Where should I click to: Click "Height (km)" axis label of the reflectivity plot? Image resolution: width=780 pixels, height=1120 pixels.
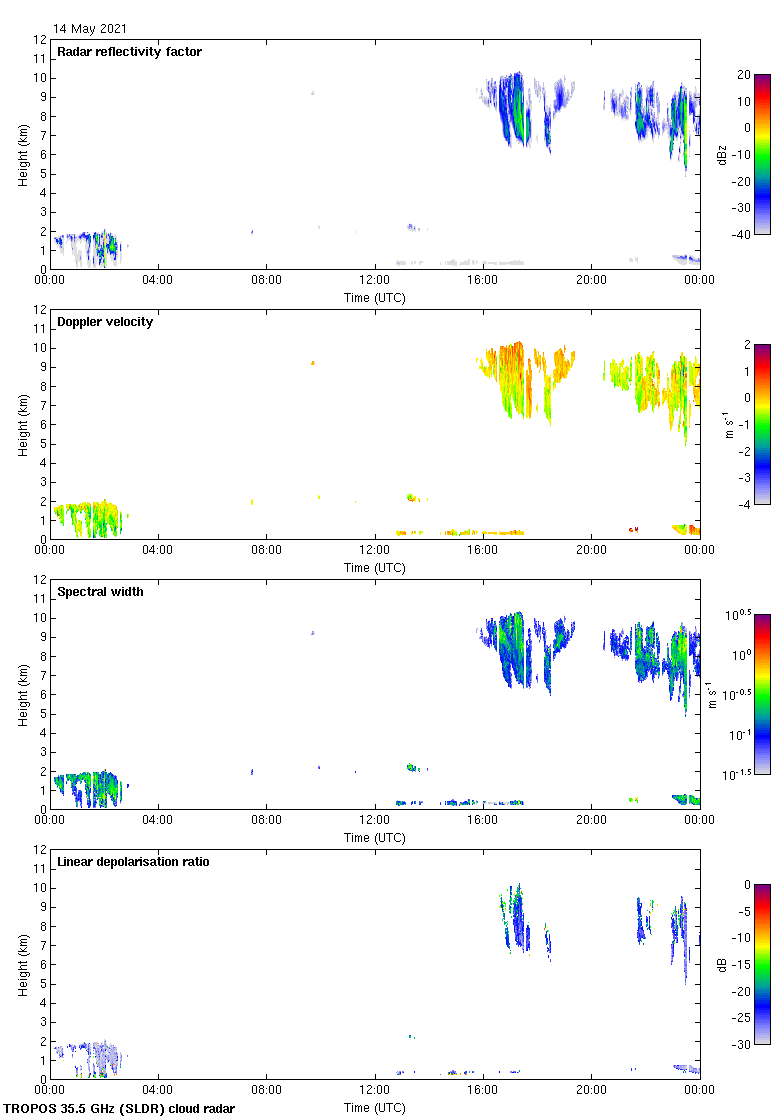pyautogui.click(x=22, y=154)
